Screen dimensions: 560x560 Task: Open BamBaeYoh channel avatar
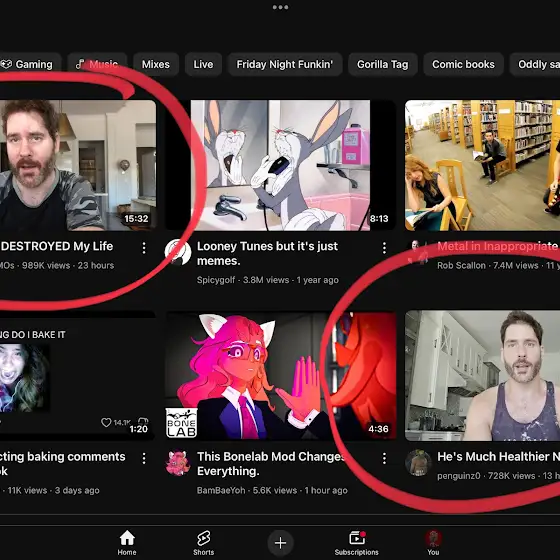[178, 463]
